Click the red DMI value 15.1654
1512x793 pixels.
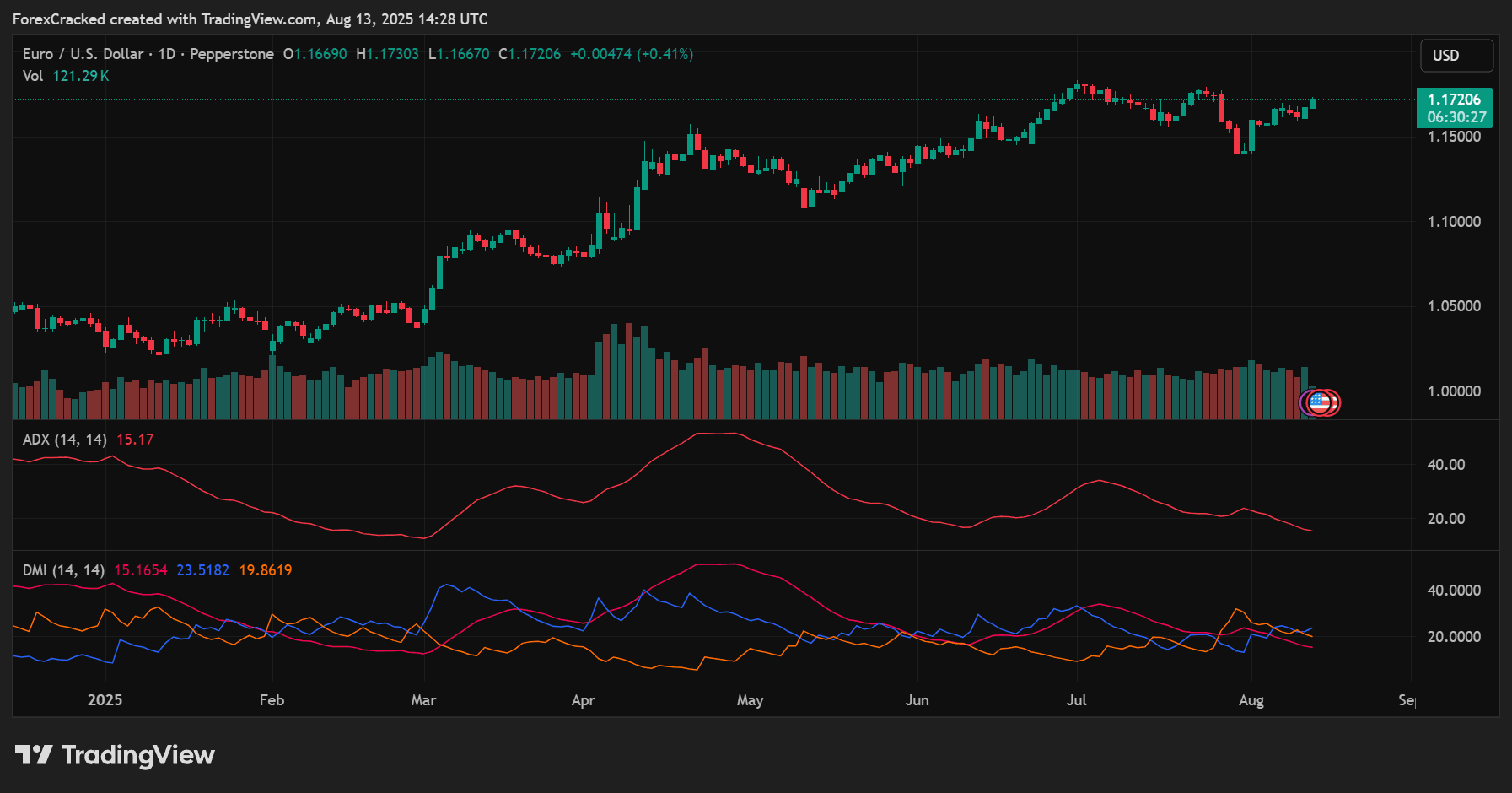pos(140,570)
